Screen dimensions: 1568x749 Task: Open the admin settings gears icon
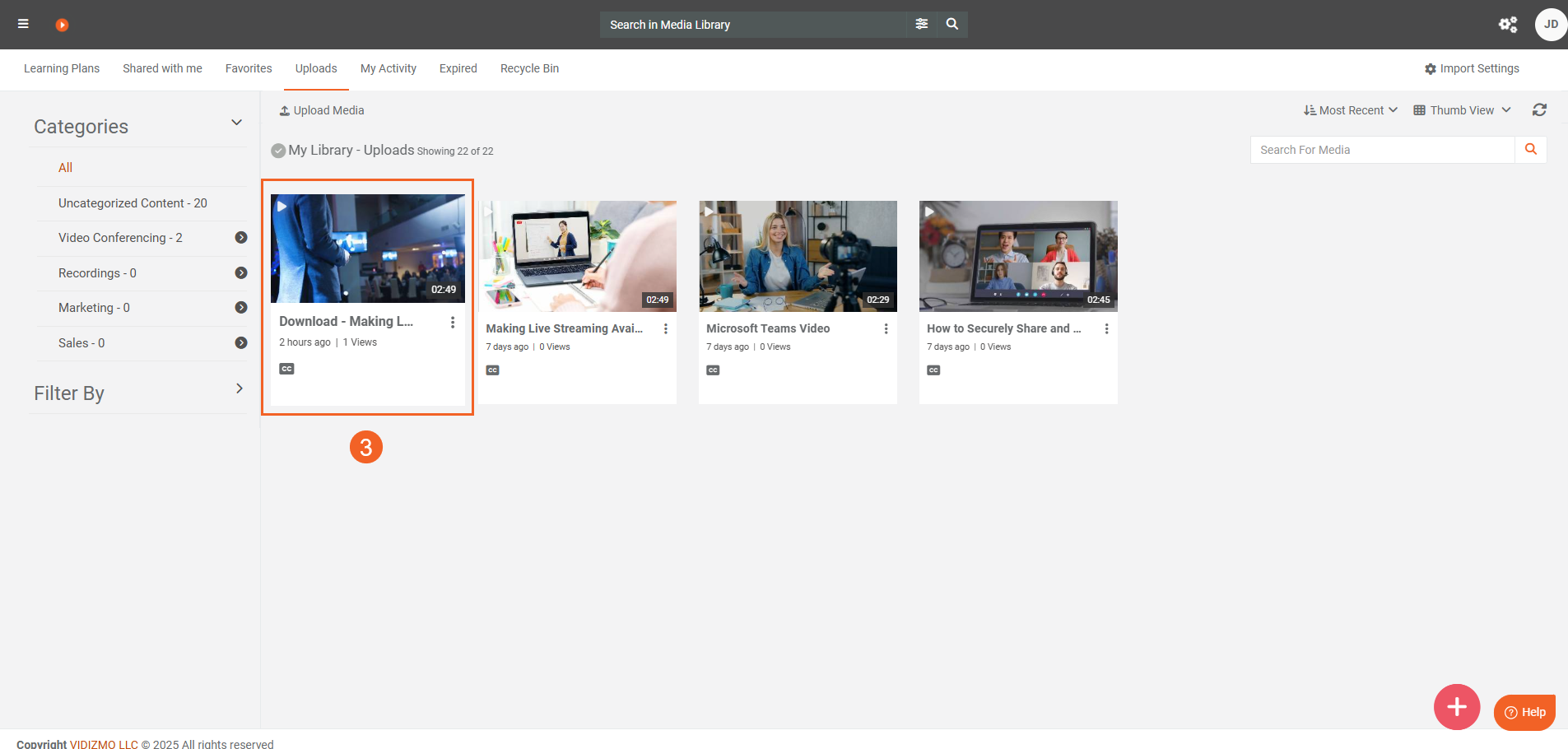tap(1507, 25)
